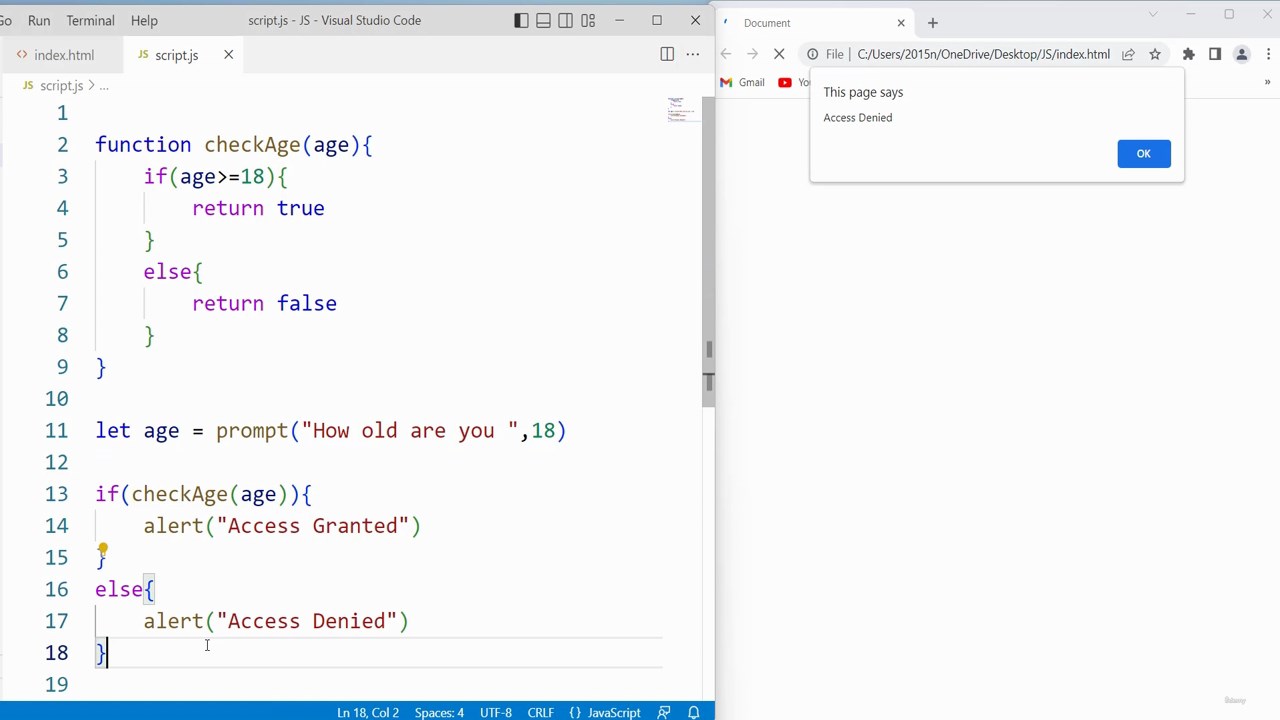The image size is (1280, 720).
Task: Click 'function checkAge(age){' on line 2
Action: [x=234, y=145]
